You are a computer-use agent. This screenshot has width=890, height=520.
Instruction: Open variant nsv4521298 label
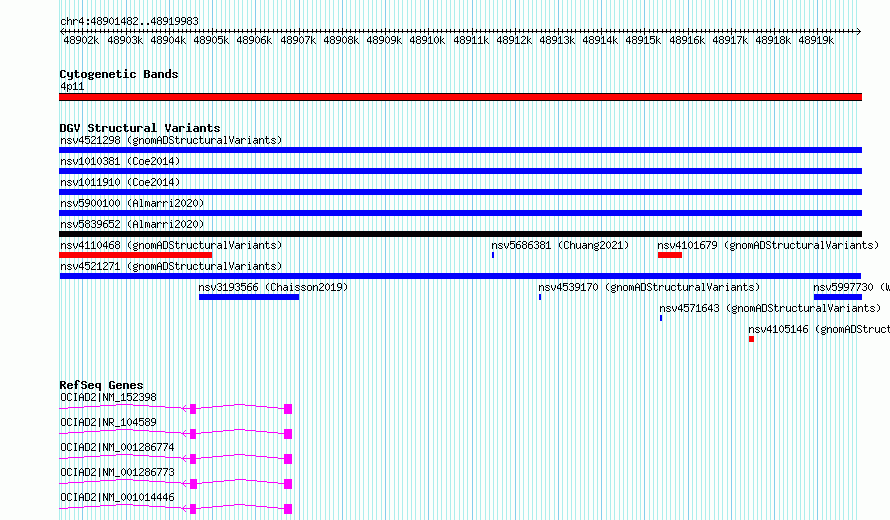(171, 140)
